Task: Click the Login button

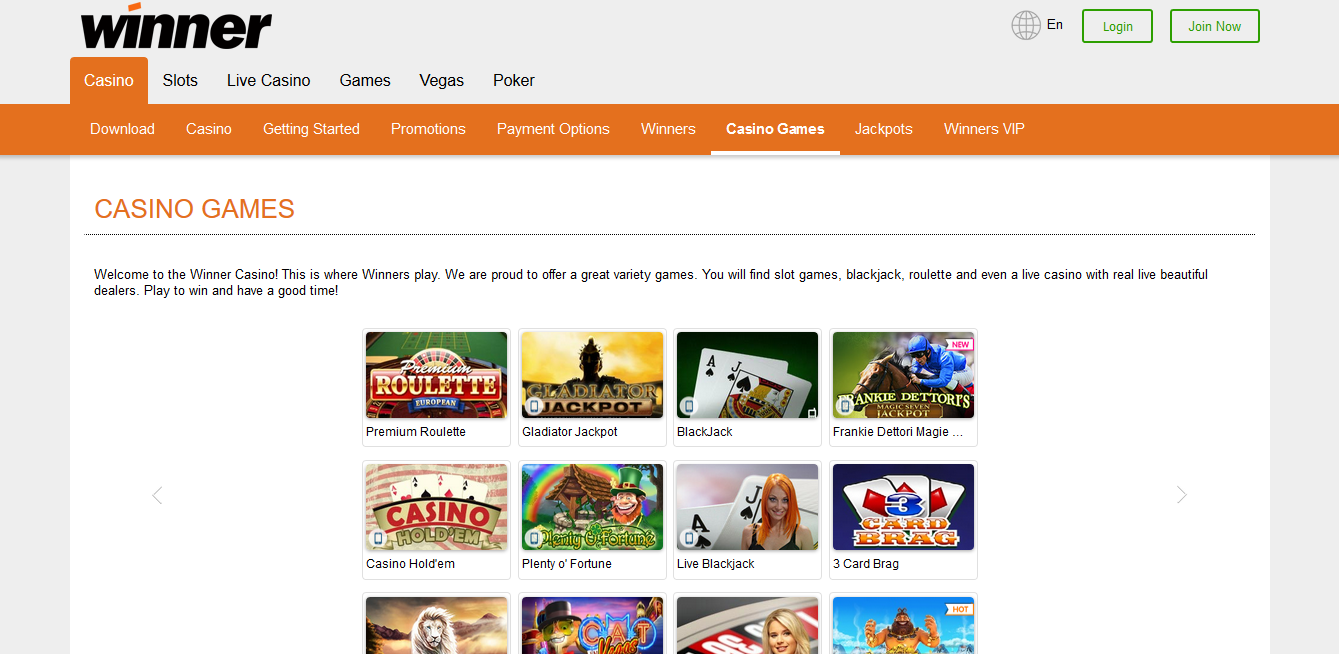Action: coord(1117,26)
